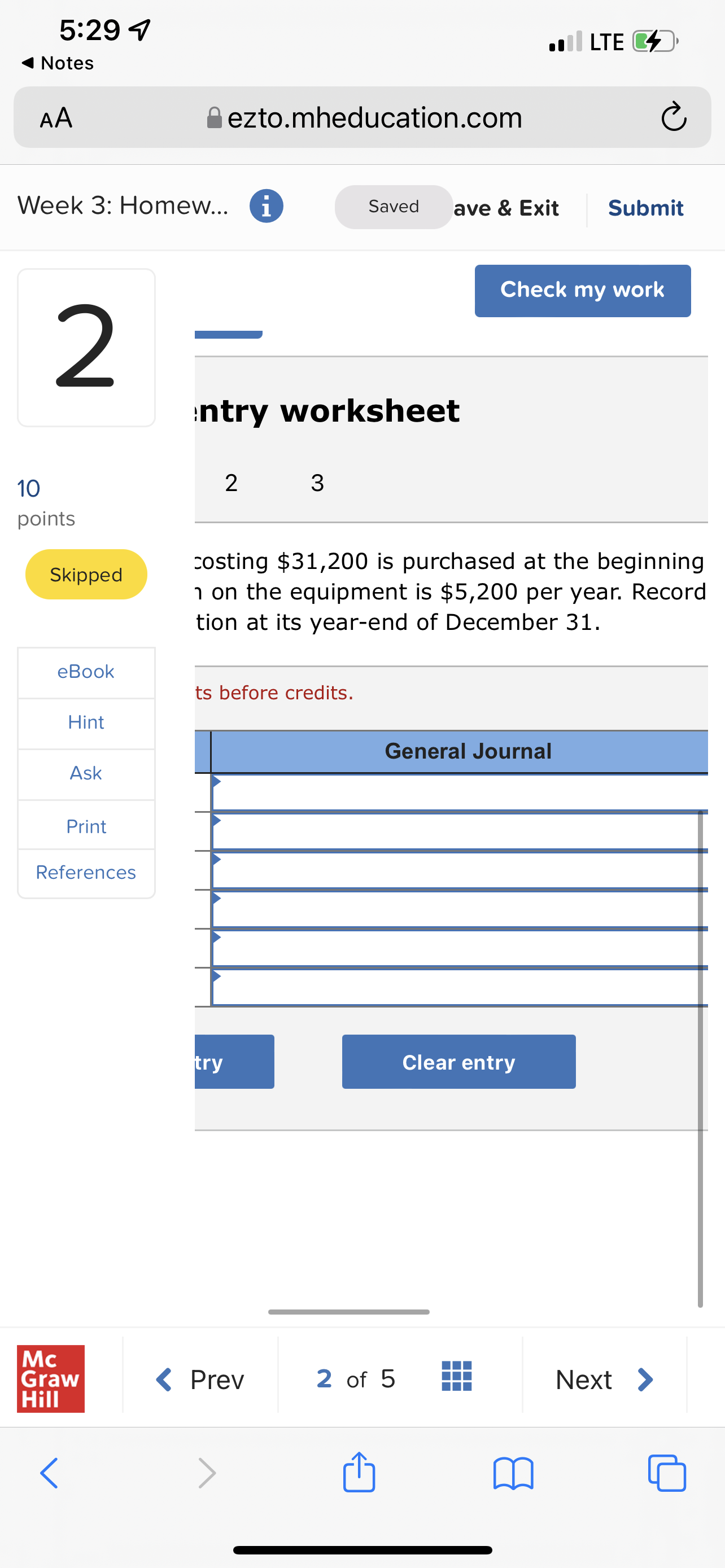Switch to entry worksheet tab 3
This screenshot has width=725, height=1568.
pyautogui.click(x=317, y=483)
